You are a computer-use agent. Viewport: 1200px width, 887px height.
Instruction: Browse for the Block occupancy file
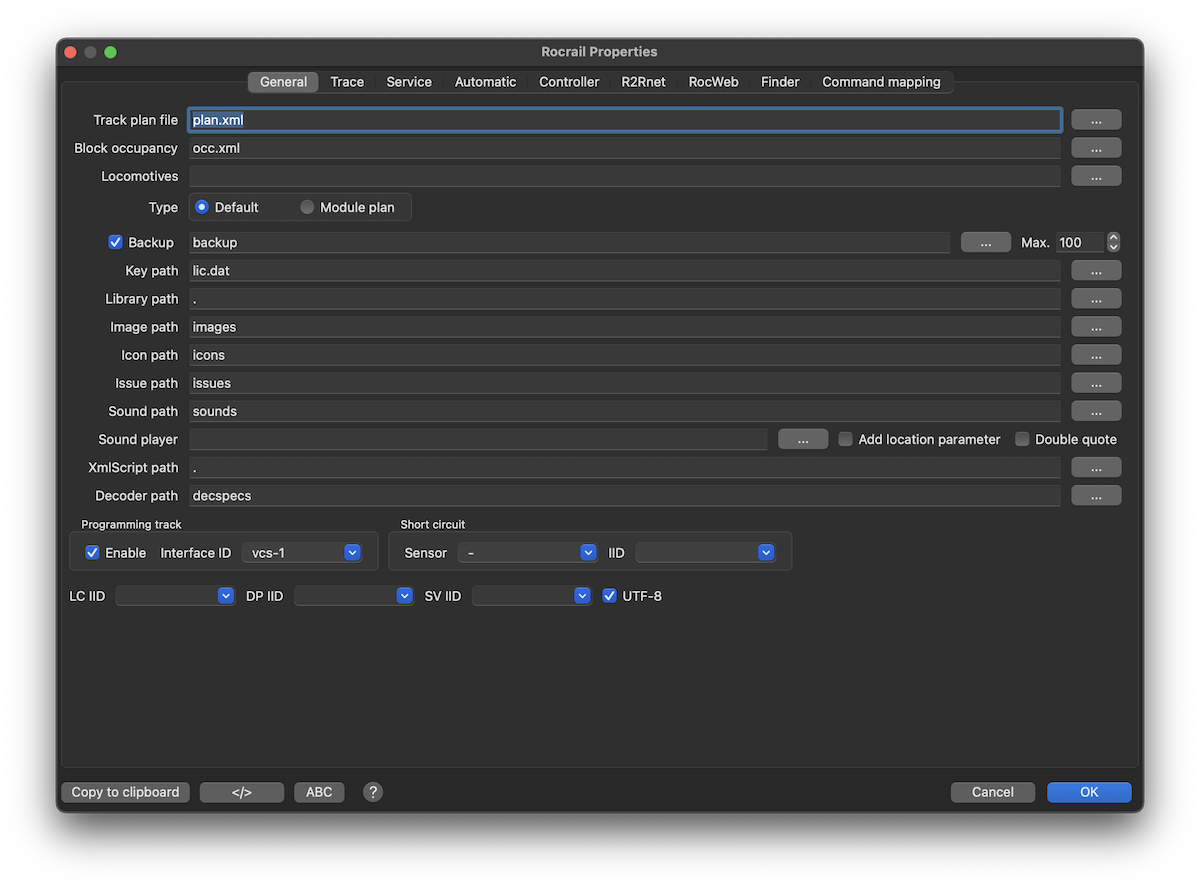tap(1096, 148)
